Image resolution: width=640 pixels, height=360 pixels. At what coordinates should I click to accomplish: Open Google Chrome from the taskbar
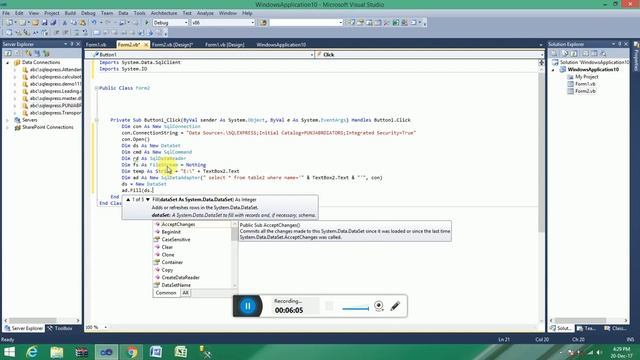point(131,352)
